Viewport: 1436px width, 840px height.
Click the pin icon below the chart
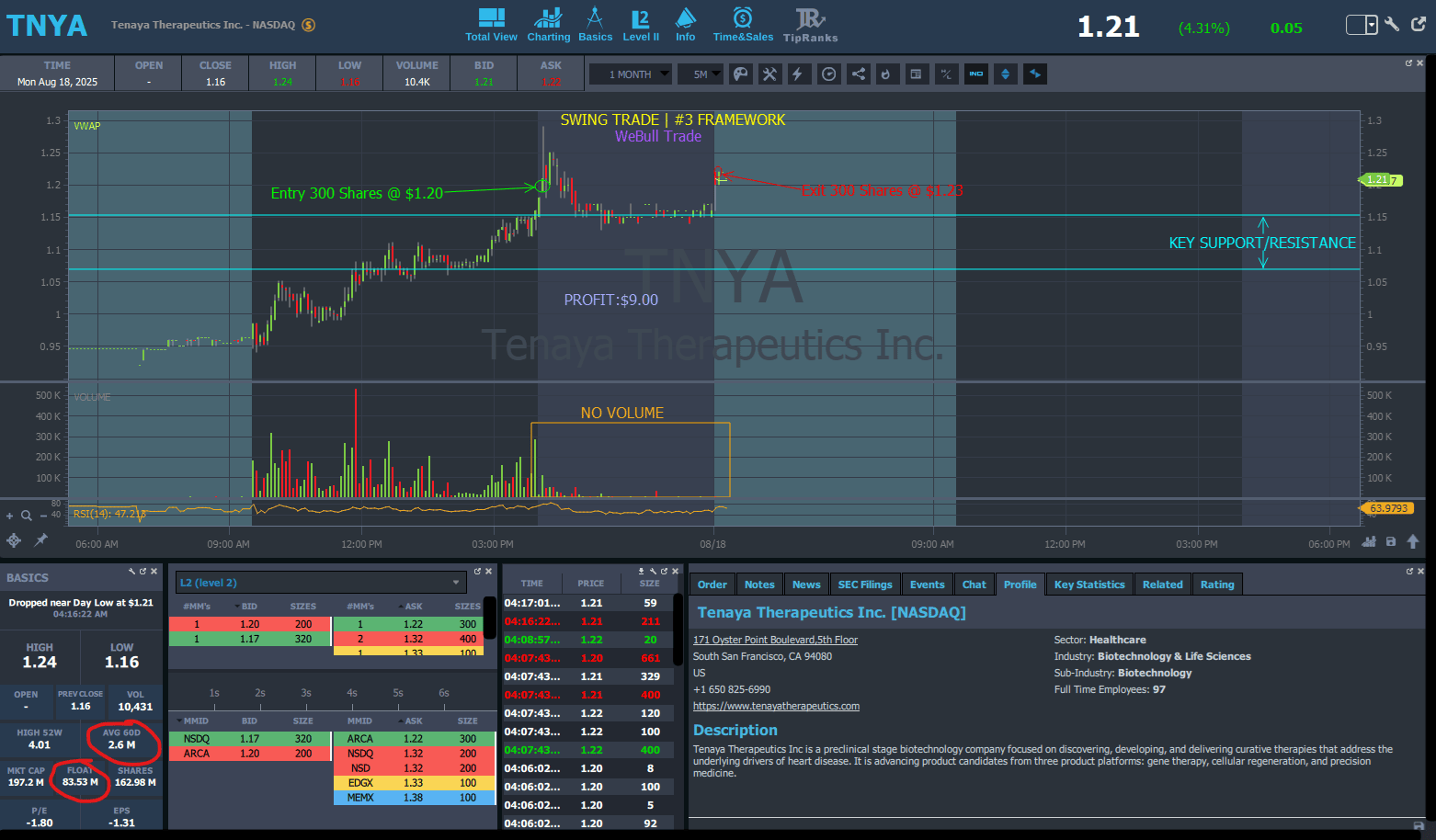(40, 540)
